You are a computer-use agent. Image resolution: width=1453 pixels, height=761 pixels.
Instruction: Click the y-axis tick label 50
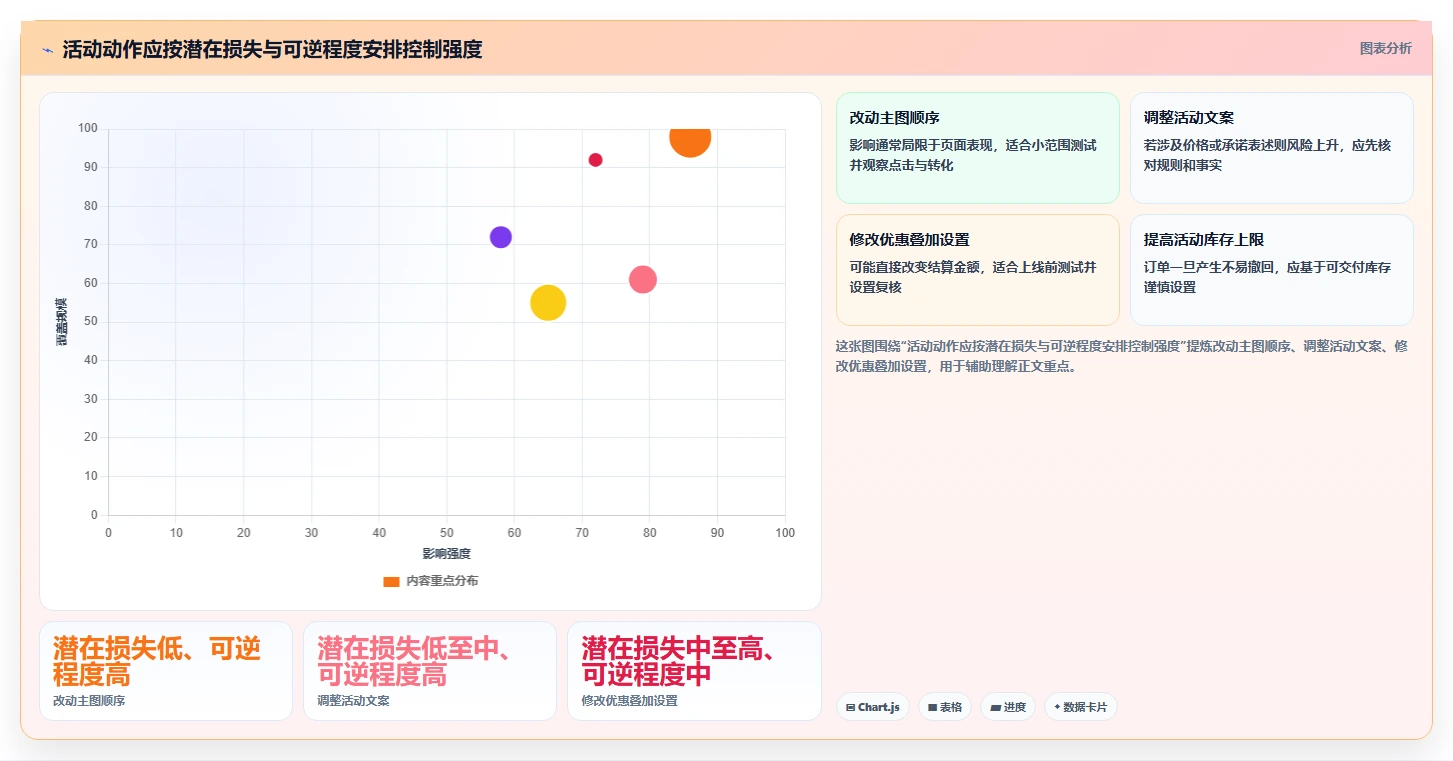91,322
